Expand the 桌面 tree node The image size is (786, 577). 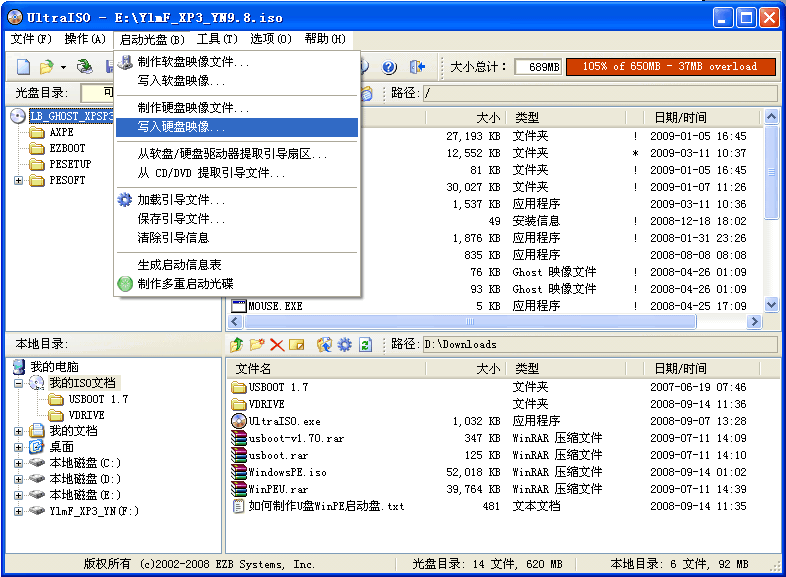(x=19, y=447)
